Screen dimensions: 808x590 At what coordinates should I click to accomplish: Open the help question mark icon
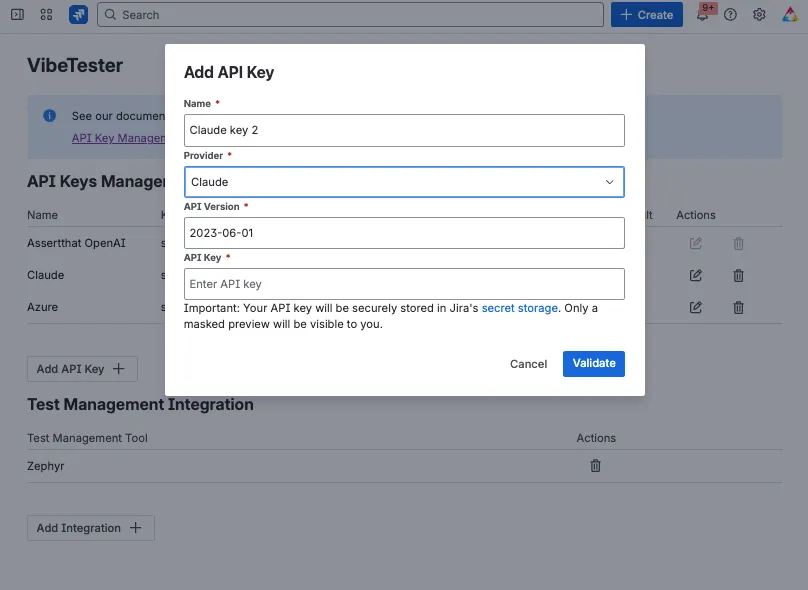point(730,14)
